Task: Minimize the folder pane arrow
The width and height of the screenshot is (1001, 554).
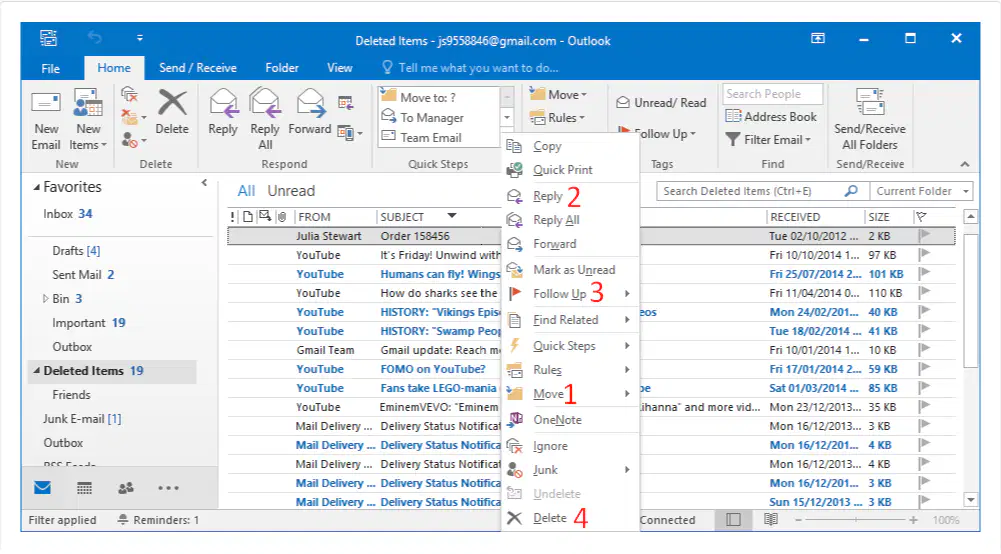Action: pos(204,183)
